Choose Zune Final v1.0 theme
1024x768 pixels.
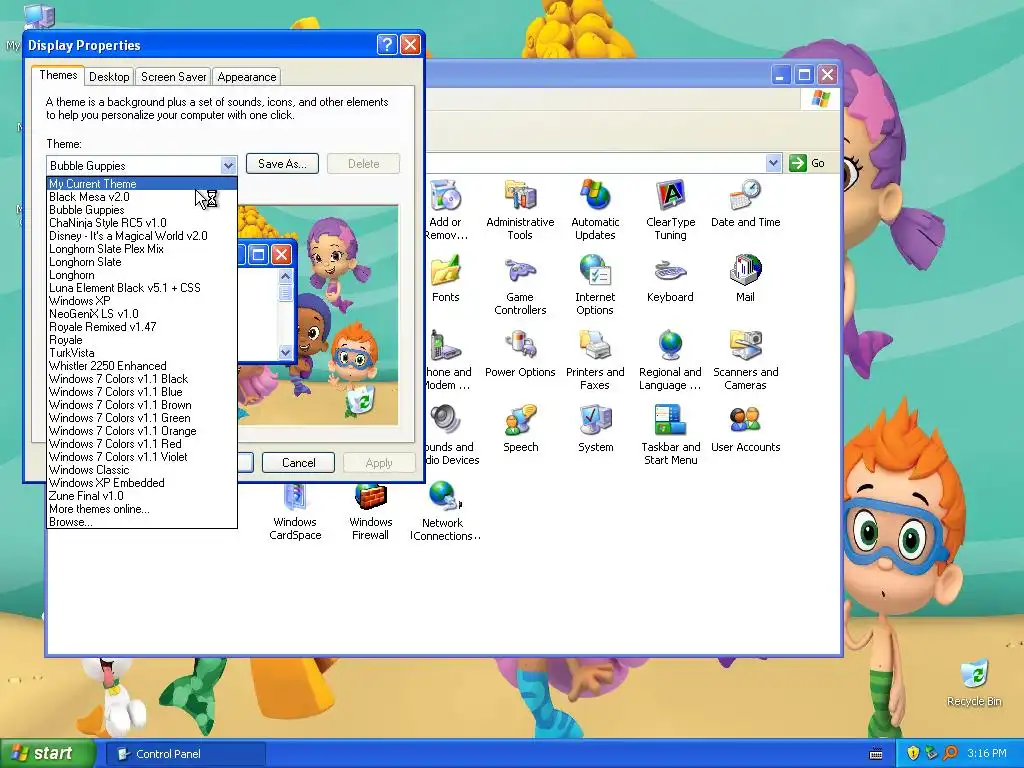tap(142, 496)
